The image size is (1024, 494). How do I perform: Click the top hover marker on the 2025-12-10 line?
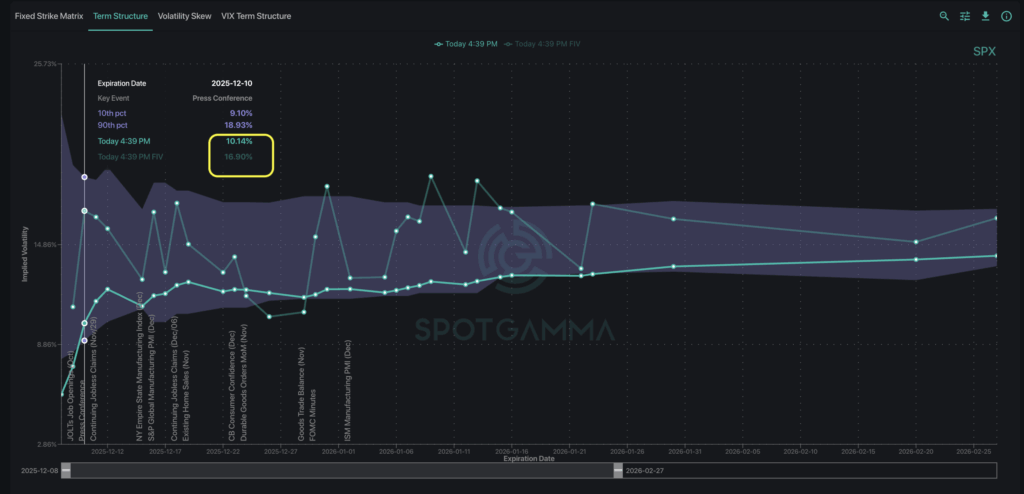tap(84, 177)
